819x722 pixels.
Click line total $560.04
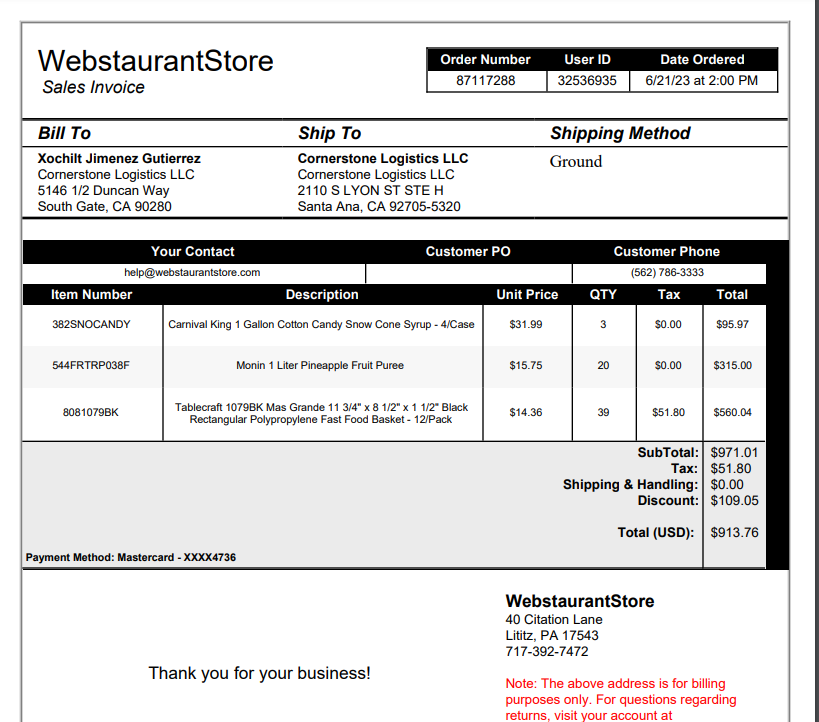732,412
